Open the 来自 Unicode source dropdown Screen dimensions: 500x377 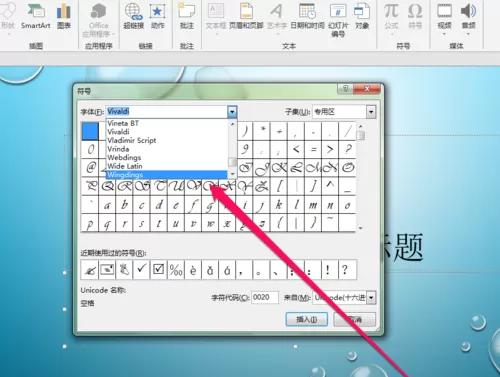click(371, 298)
